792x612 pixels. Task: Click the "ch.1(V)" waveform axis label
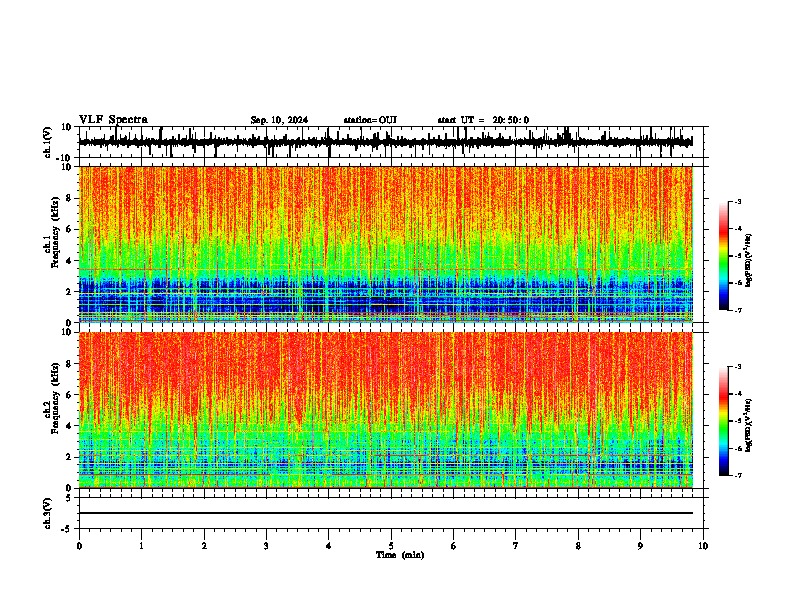[x=48, y=142]
